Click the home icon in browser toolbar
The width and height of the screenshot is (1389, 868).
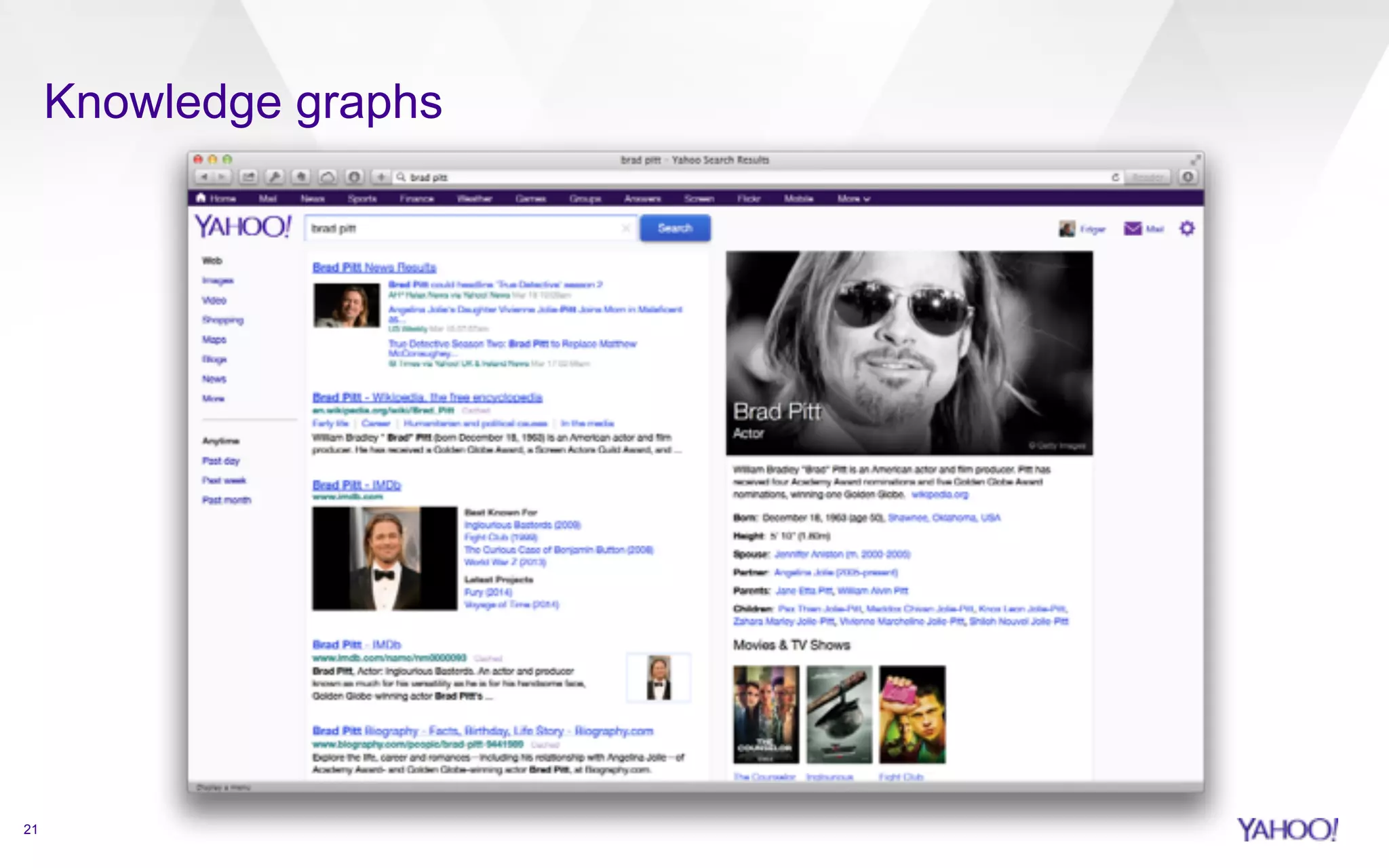click(x=301, y=177)
